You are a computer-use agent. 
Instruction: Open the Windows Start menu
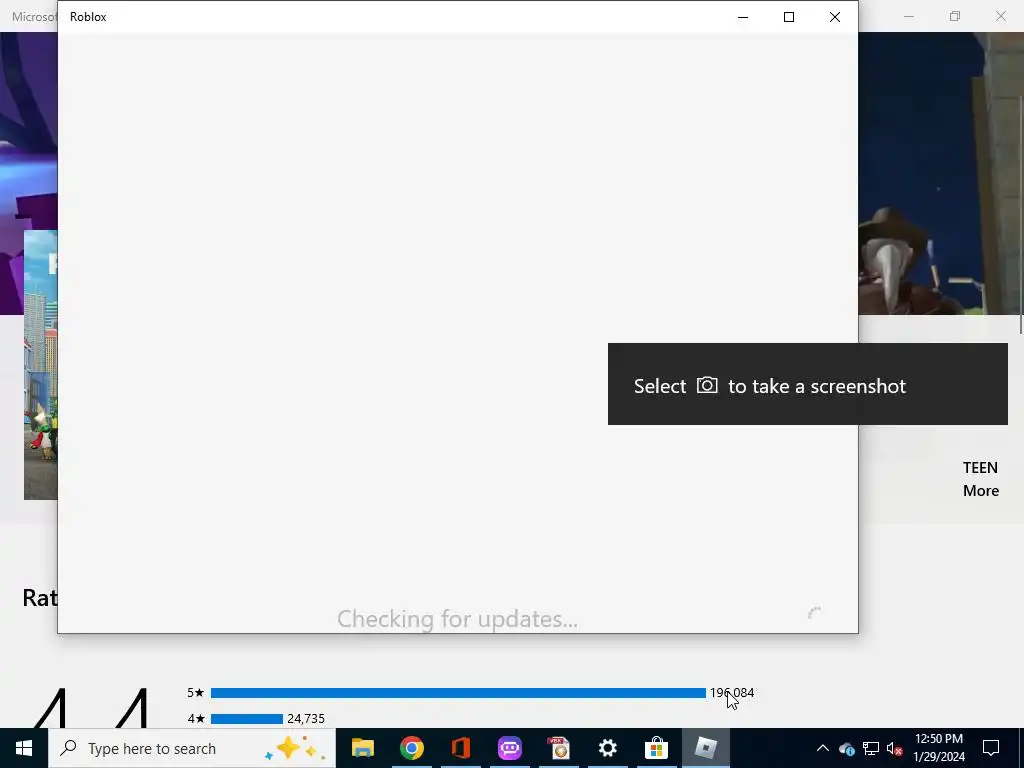point(24,748)
